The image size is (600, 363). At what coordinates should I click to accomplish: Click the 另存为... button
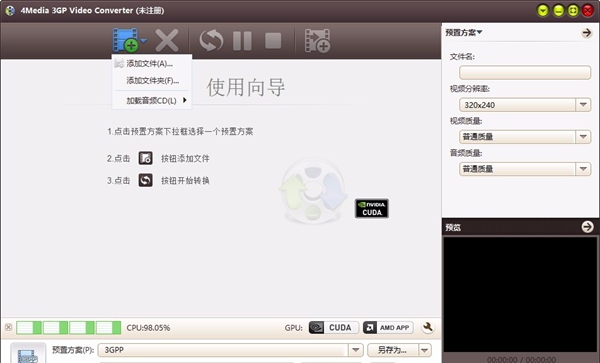(393, 350)
